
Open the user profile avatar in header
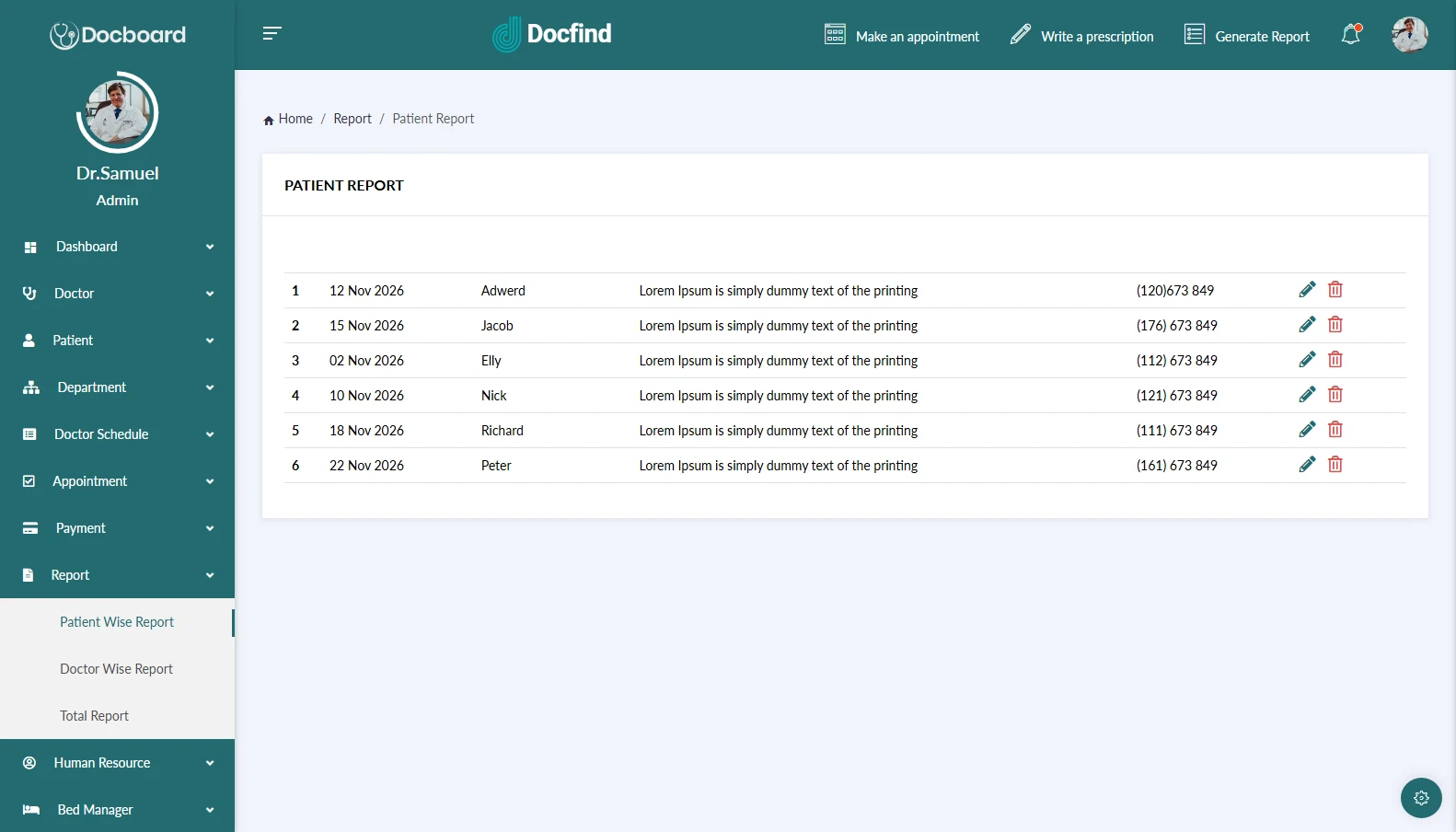[1409, 35]
